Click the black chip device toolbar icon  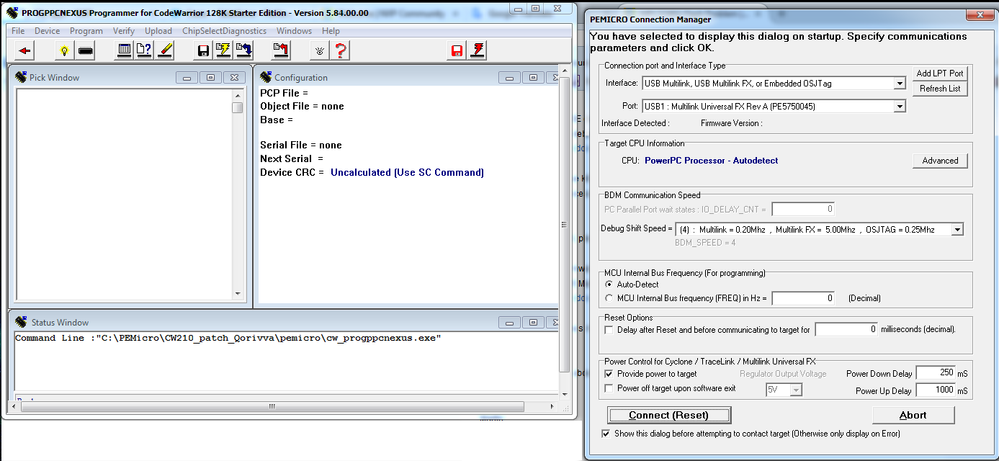(x=85, y=50)
